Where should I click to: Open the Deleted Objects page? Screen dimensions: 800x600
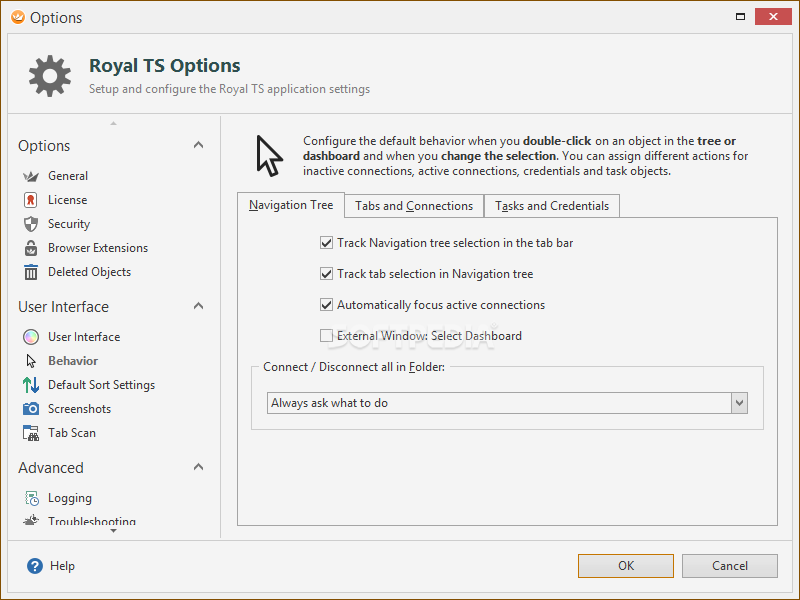tap(89, 272)
